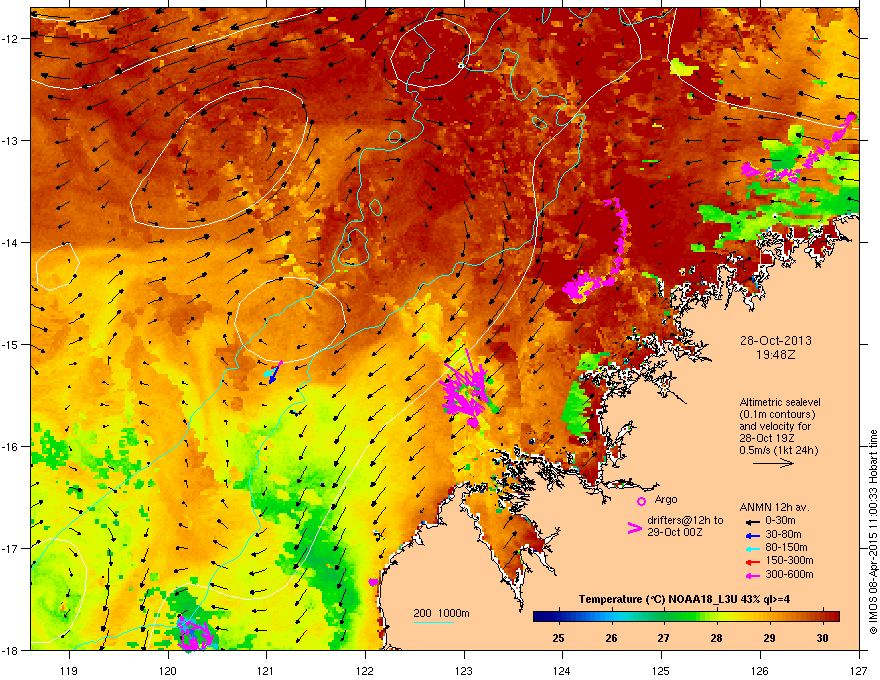Image resolution: width=880 pixels, height=680 pixels.
Task: Click the longitude axis label '126'
Action: click(760, 671)
